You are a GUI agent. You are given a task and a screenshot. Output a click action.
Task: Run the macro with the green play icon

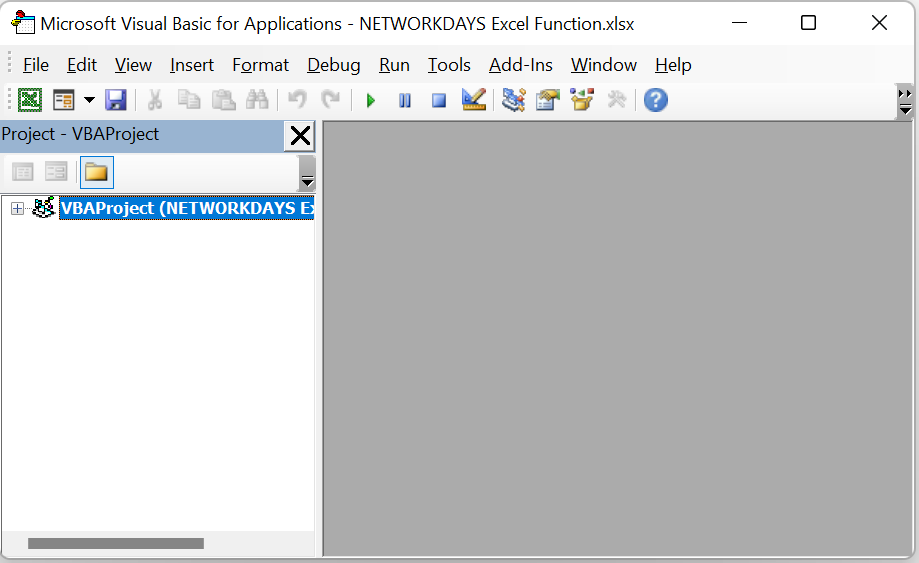click(370, 101)
